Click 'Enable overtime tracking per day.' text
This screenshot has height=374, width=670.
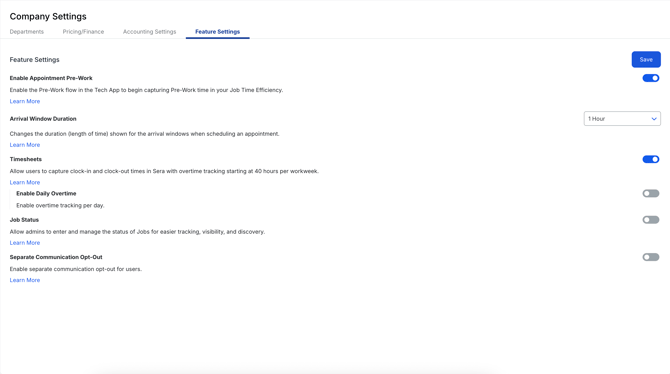(60, 206)
